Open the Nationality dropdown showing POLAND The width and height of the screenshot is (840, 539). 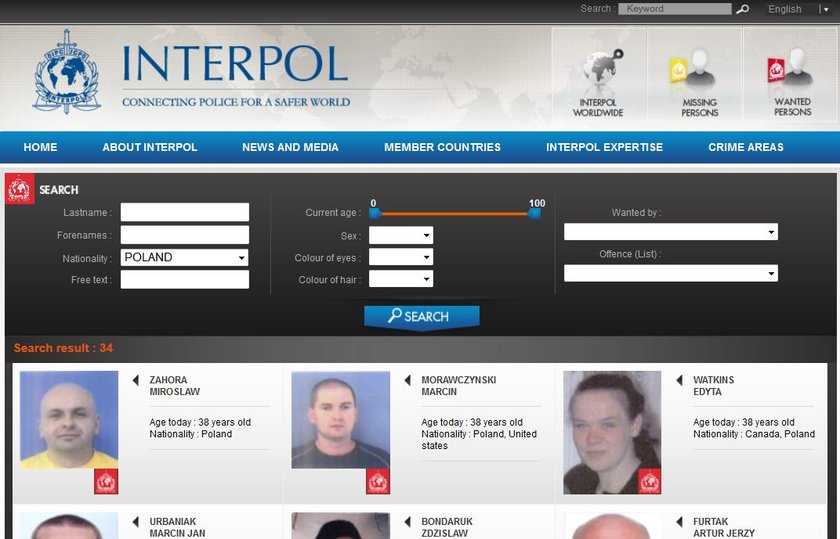pyautogui.click(x=185, y=258)
